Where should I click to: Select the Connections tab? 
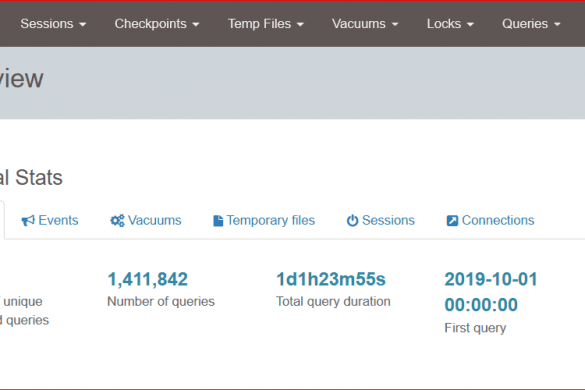click(491, 221)
